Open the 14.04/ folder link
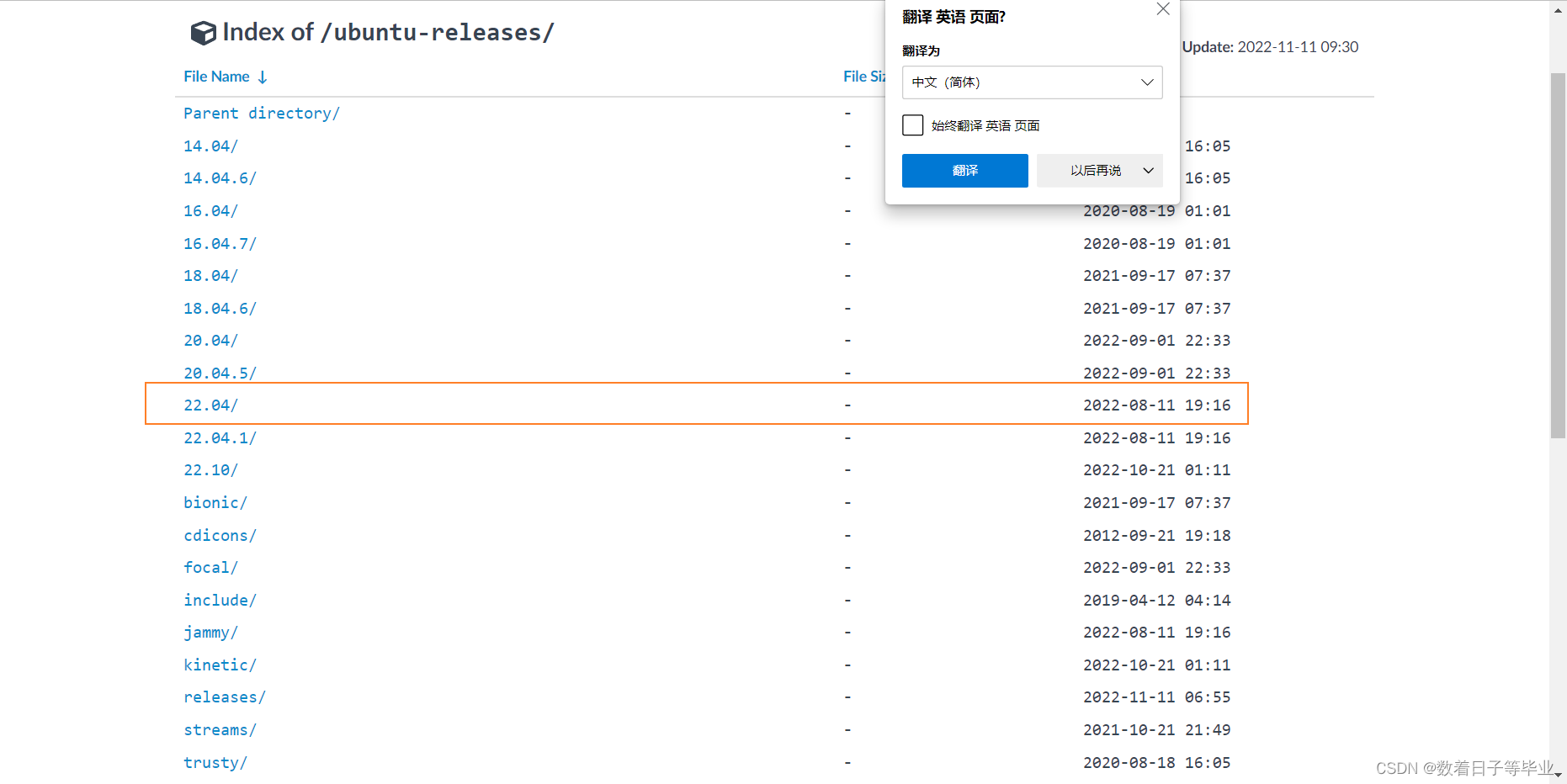This screenshot has height=784, width=1567. coord(210,146)
